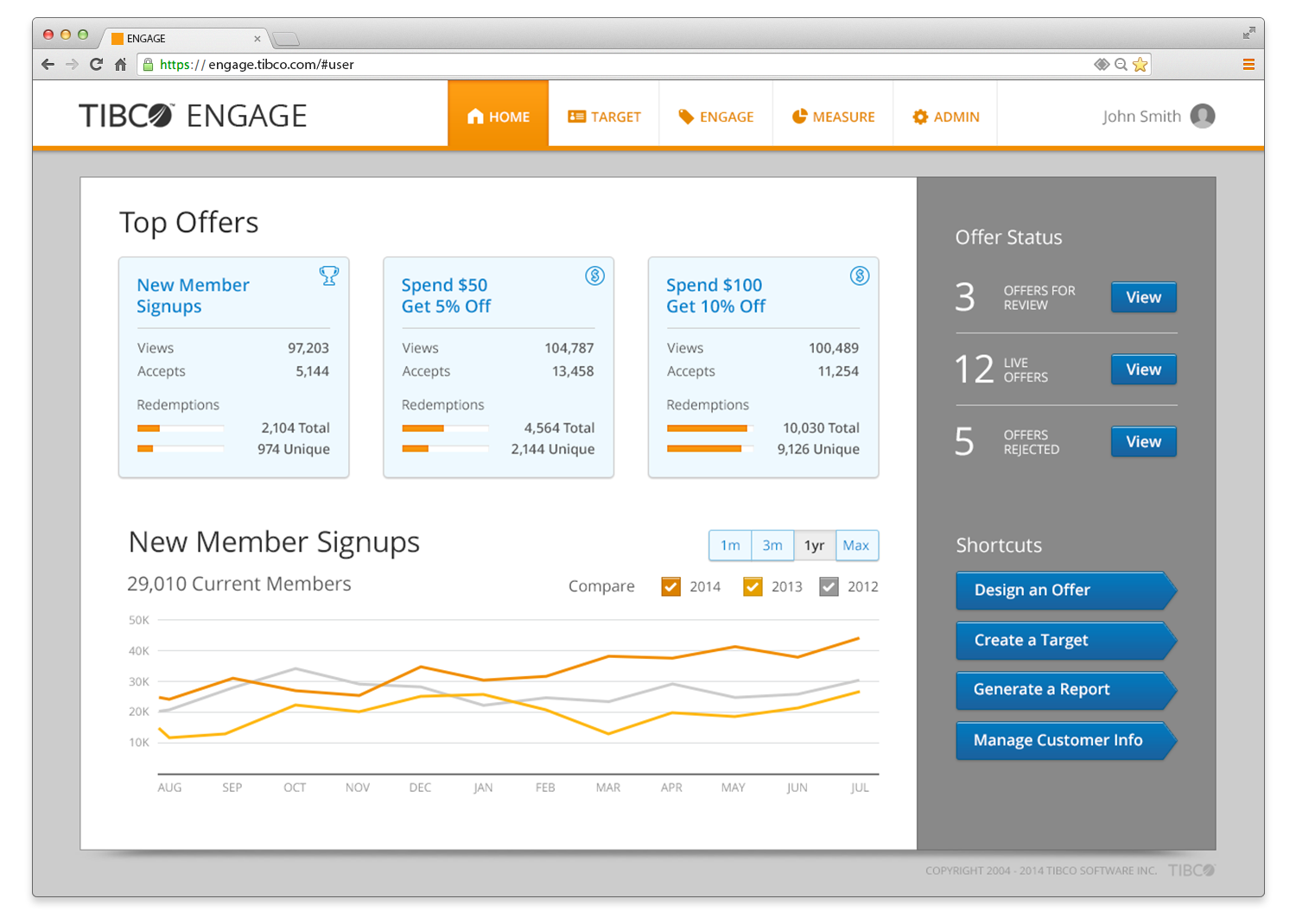This screenshot has height=924, width=1296.
Task: Click Manage Customer Info shortcut
Action: pos(1066,740)
